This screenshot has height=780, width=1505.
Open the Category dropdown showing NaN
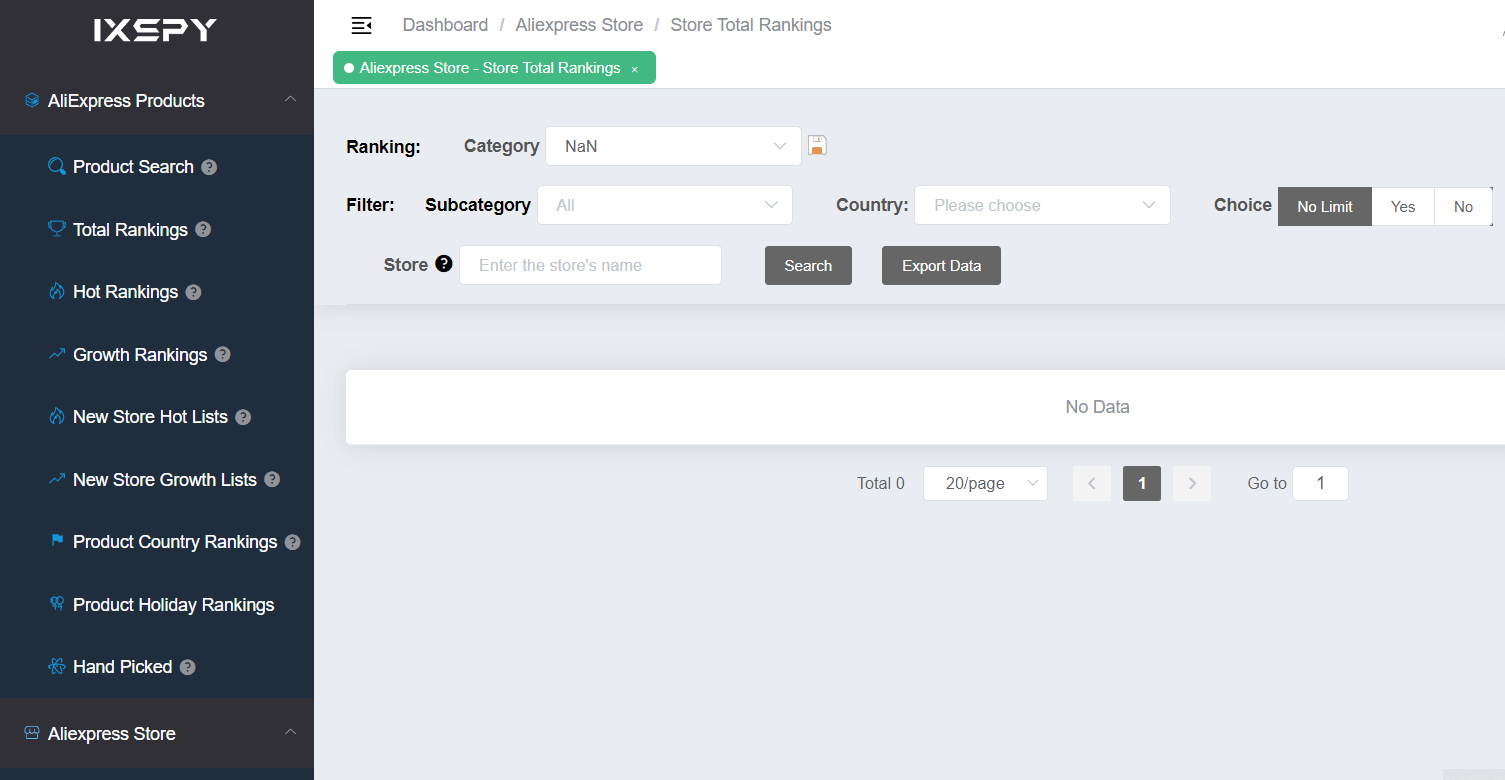click(673, 145)
